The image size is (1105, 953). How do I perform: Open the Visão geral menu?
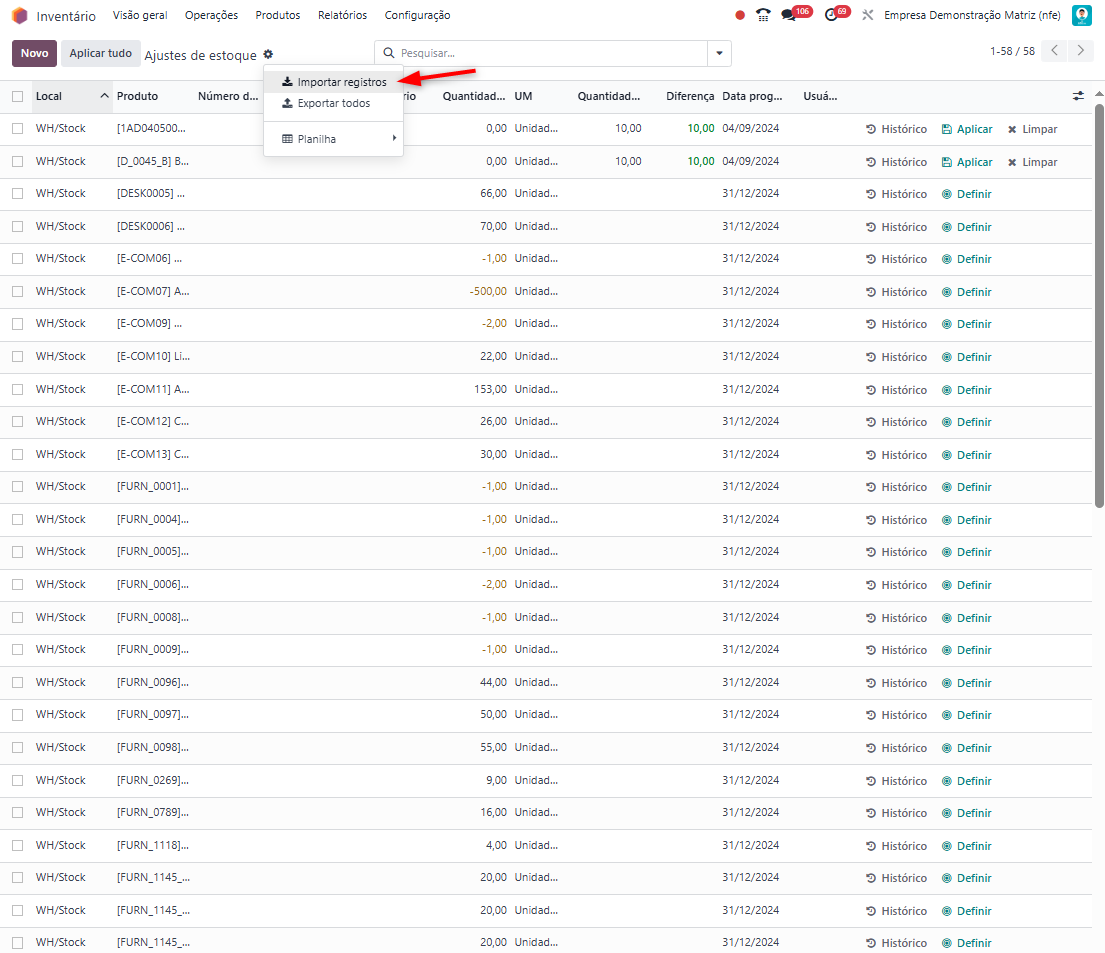(x=140, y=15)
